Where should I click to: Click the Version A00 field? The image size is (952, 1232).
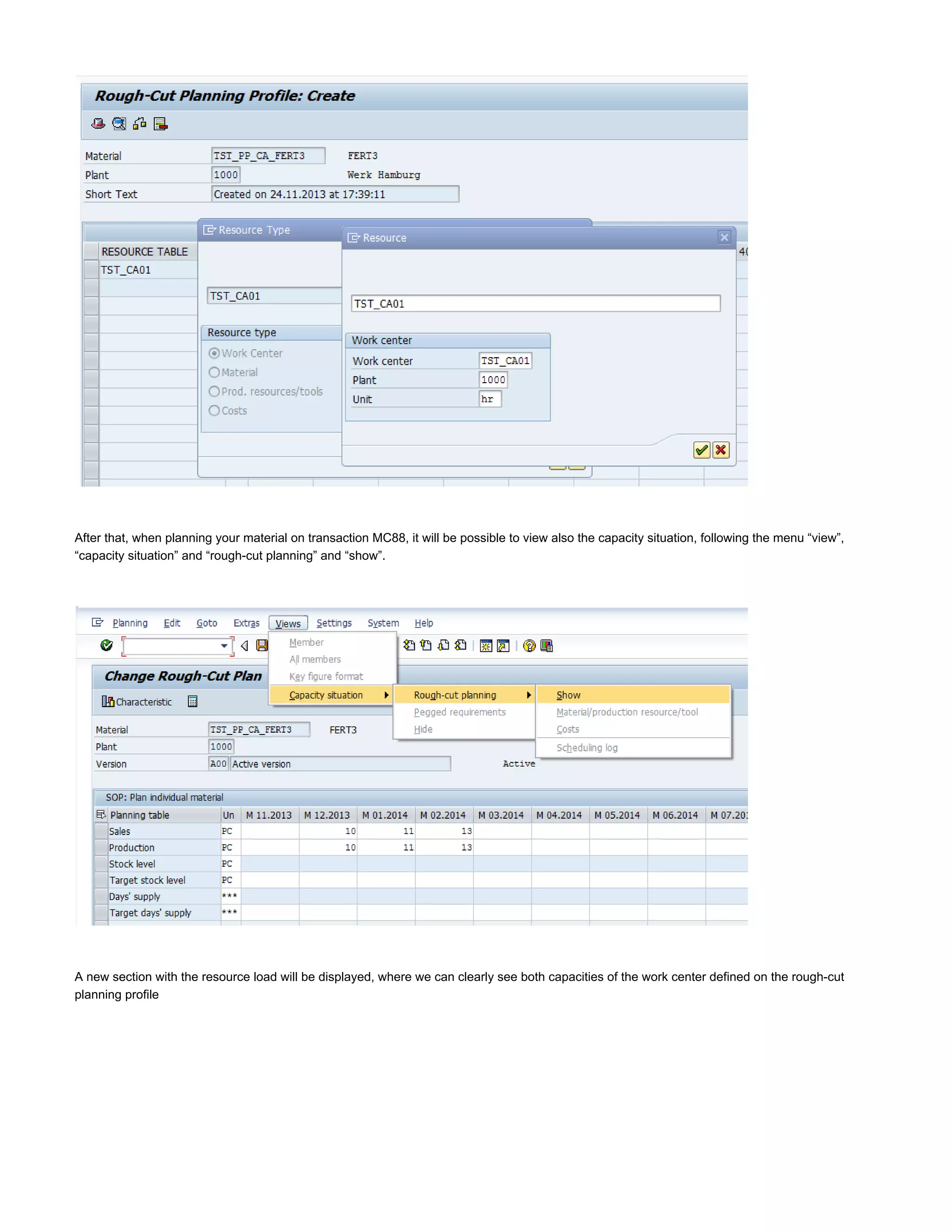218,763
